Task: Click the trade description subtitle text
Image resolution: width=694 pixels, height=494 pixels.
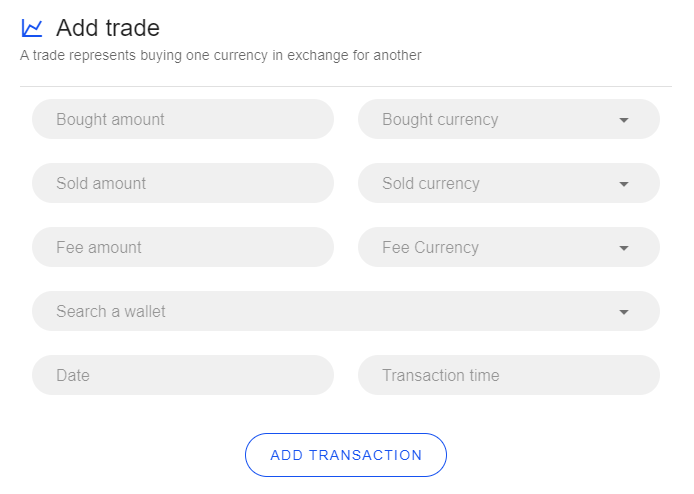Action: (220, 55)
